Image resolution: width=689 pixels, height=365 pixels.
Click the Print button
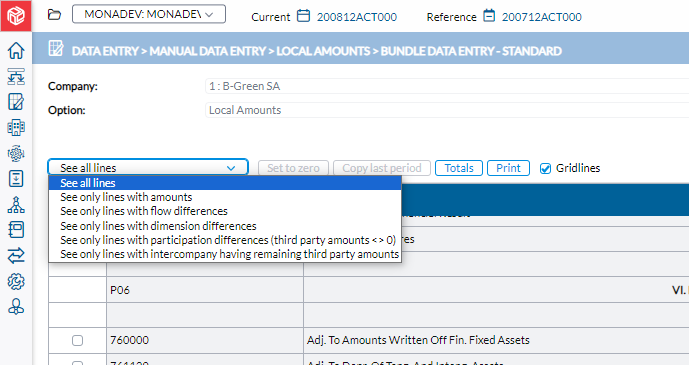click(508, 168)
